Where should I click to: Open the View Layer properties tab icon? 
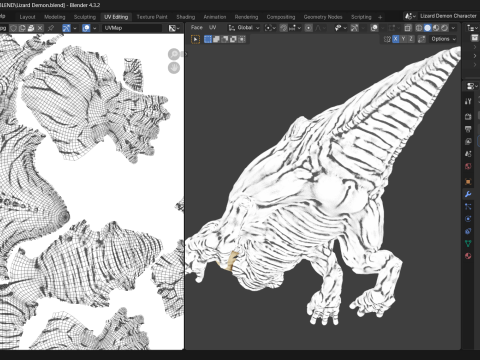point(468,141)
